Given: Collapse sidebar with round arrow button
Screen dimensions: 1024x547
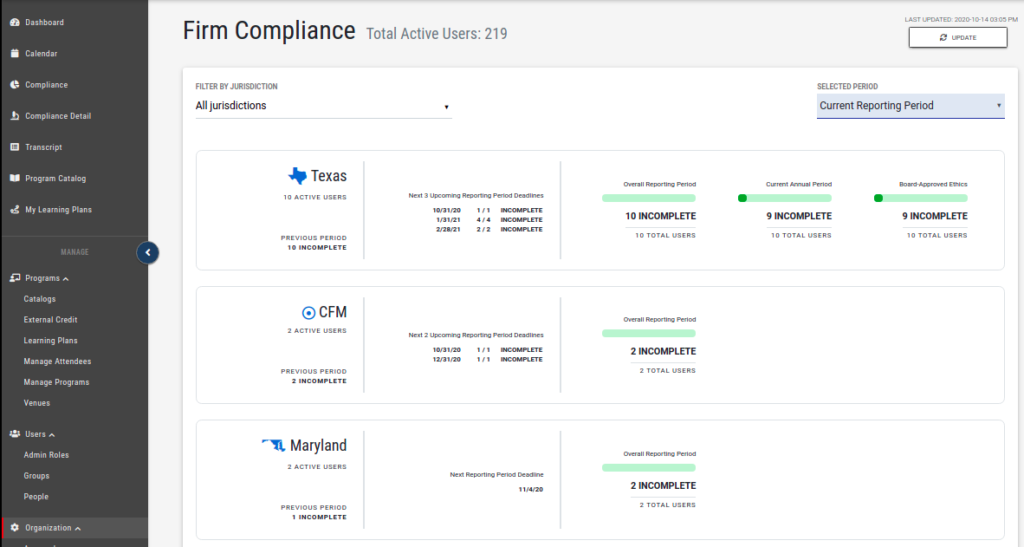Looking at the screenshot, I should point(148,253).
